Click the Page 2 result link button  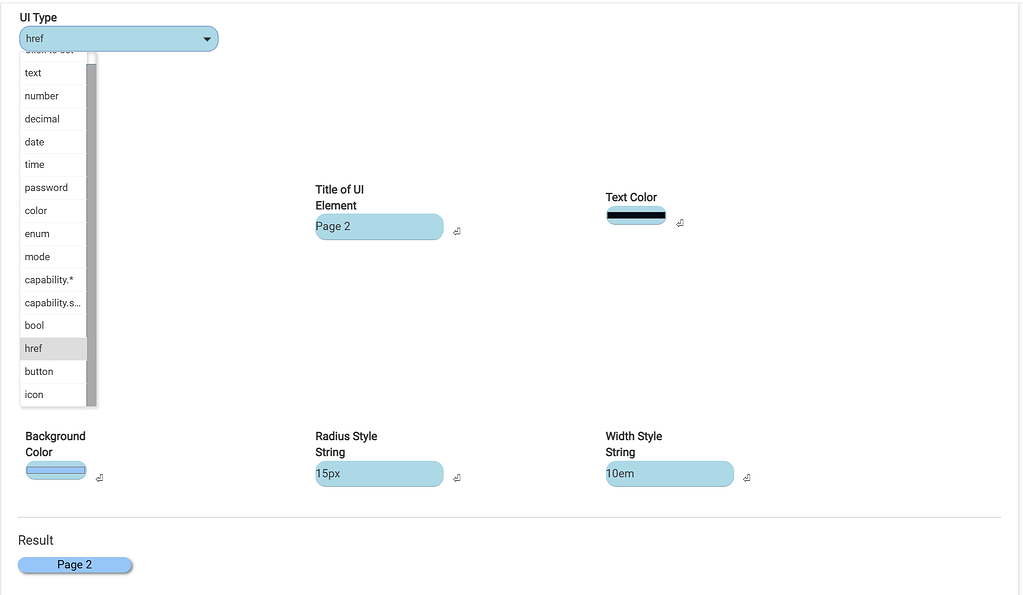75,565
